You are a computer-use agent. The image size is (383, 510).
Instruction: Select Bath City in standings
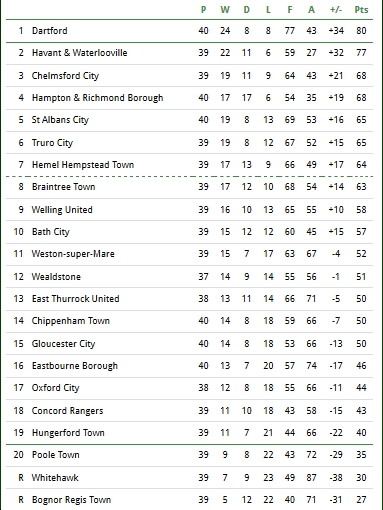pos(51,232)
